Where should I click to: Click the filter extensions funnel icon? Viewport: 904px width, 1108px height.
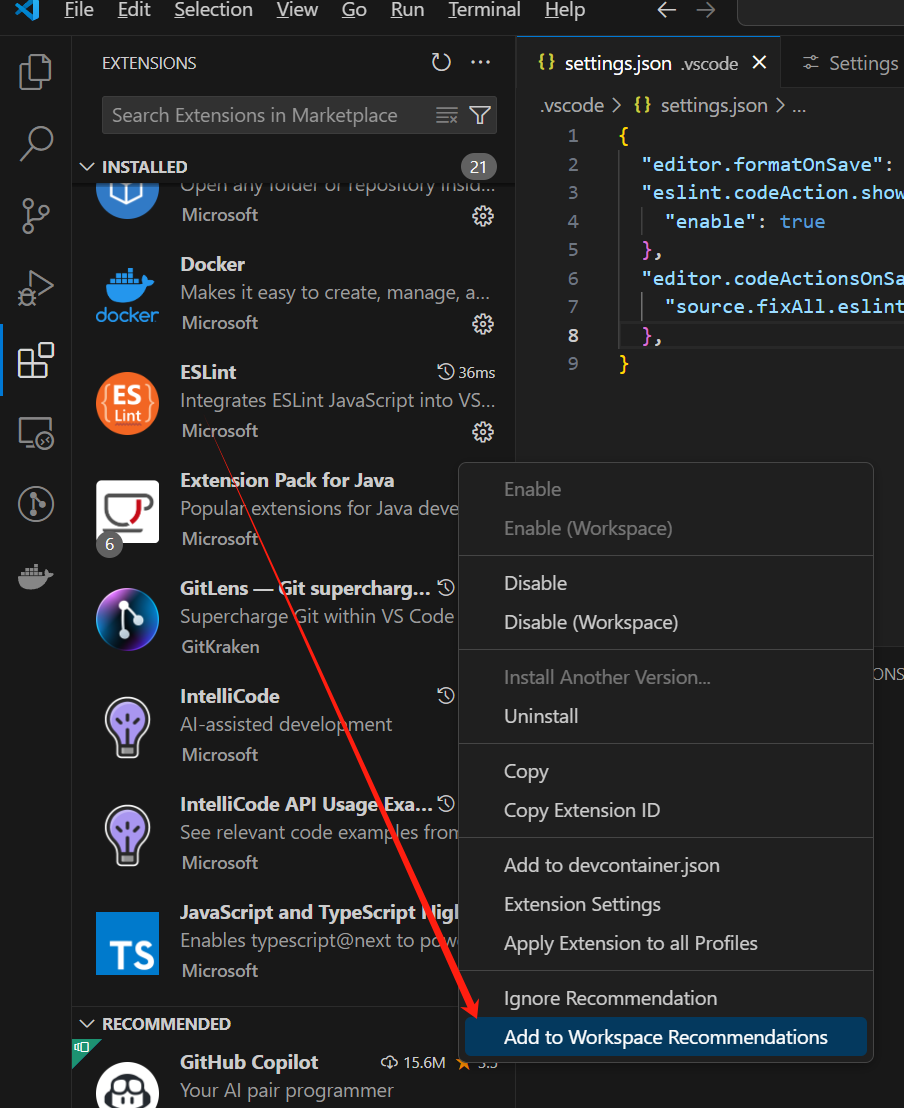(480, 115)
